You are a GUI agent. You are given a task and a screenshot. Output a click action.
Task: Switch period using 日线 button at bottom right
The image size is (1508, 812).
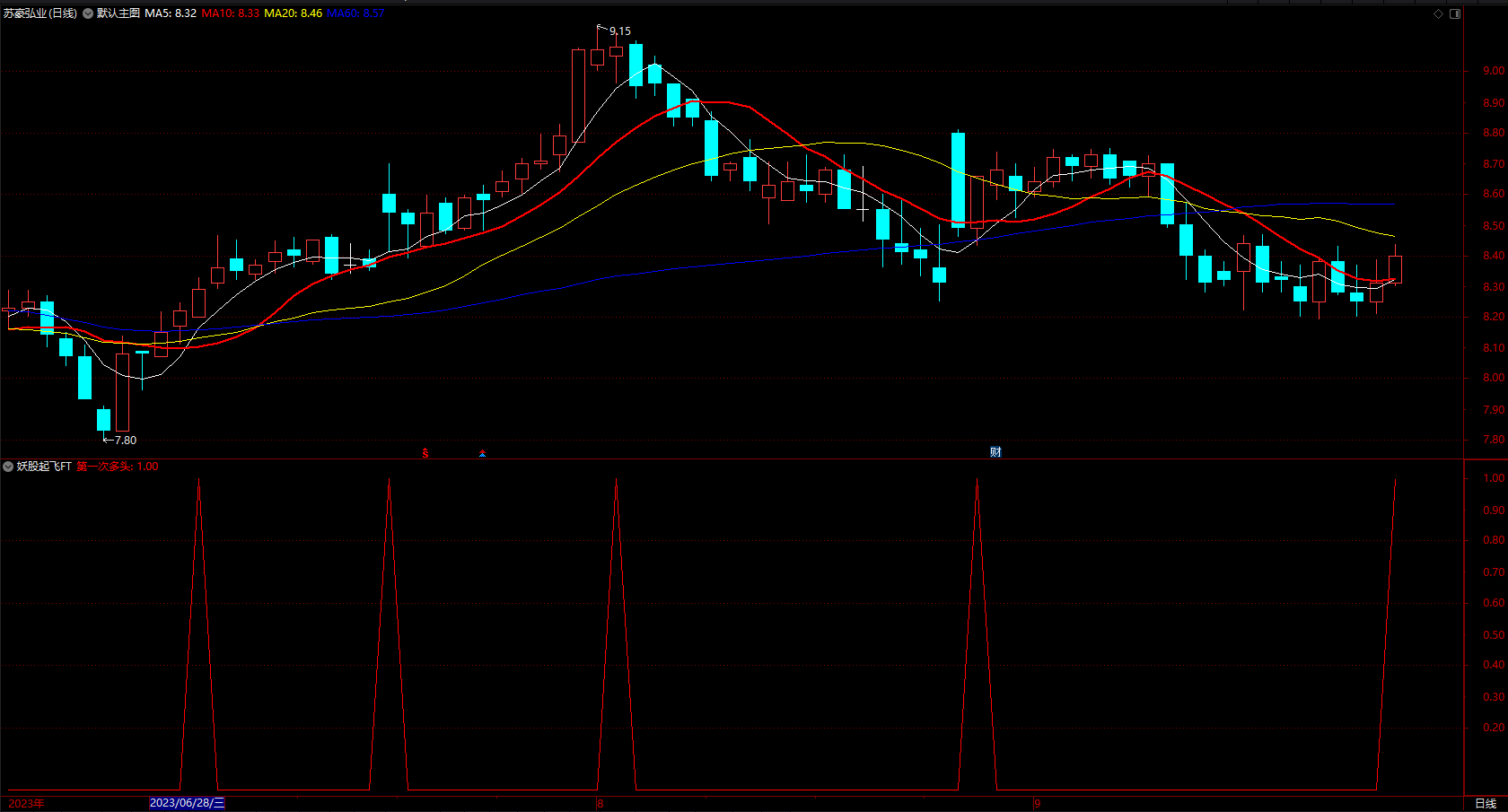1486,803
